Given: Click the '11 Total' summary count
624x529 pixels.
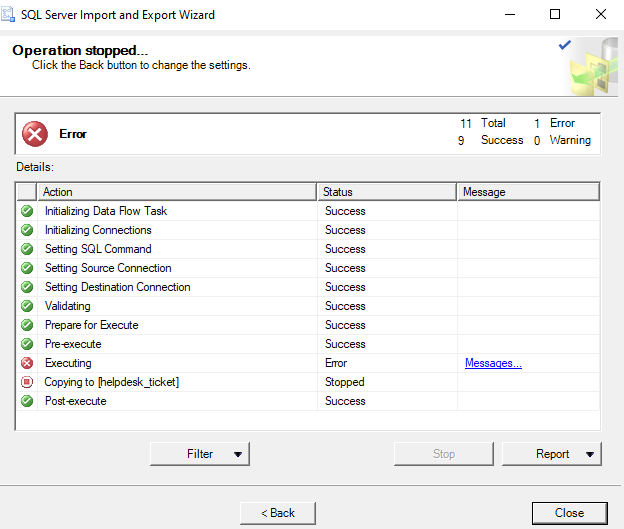Looking at the screenshot, I should pos(483,123).
